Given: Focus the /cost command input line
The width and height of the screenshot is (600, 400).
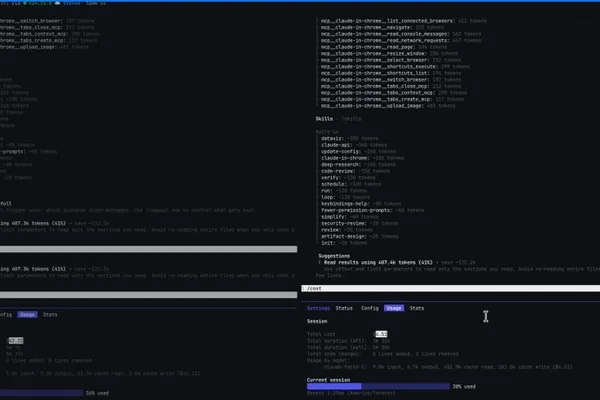Looking at the screenshot, I should pos(450,288).
